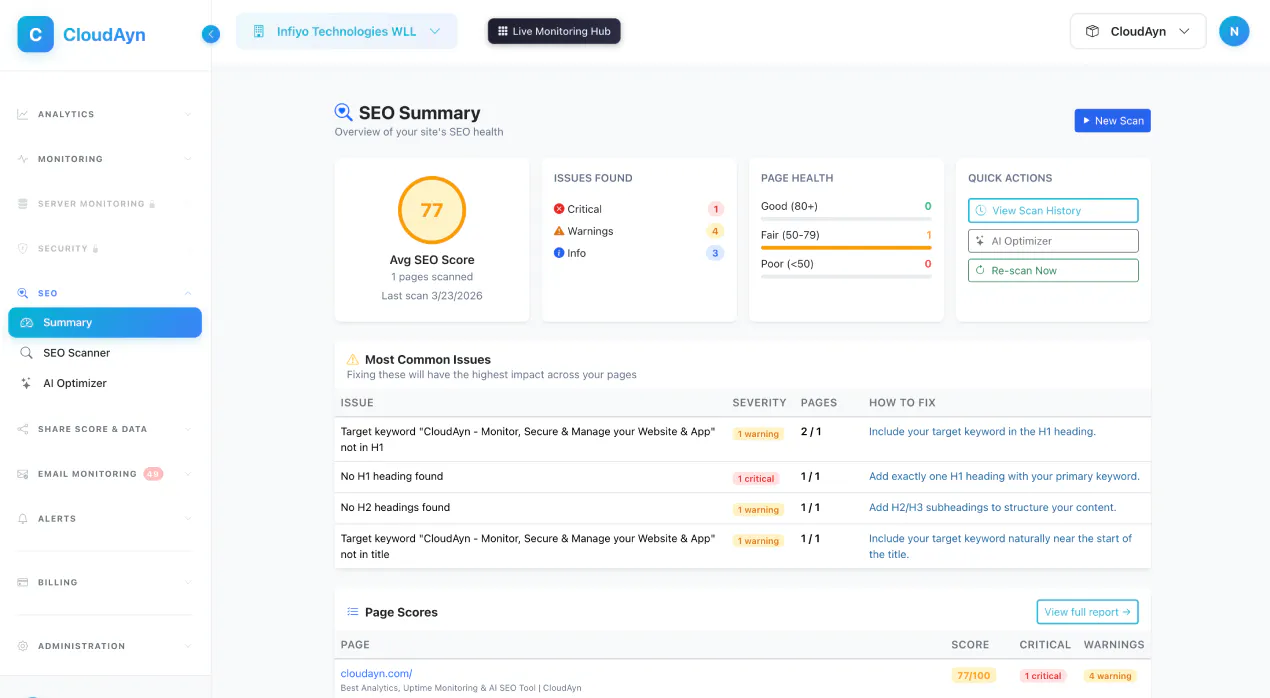Open the AI Optimizer sidebar item
Image resolution: width=1270 pixels, height=698 pixels.
[x=105, y=383]
